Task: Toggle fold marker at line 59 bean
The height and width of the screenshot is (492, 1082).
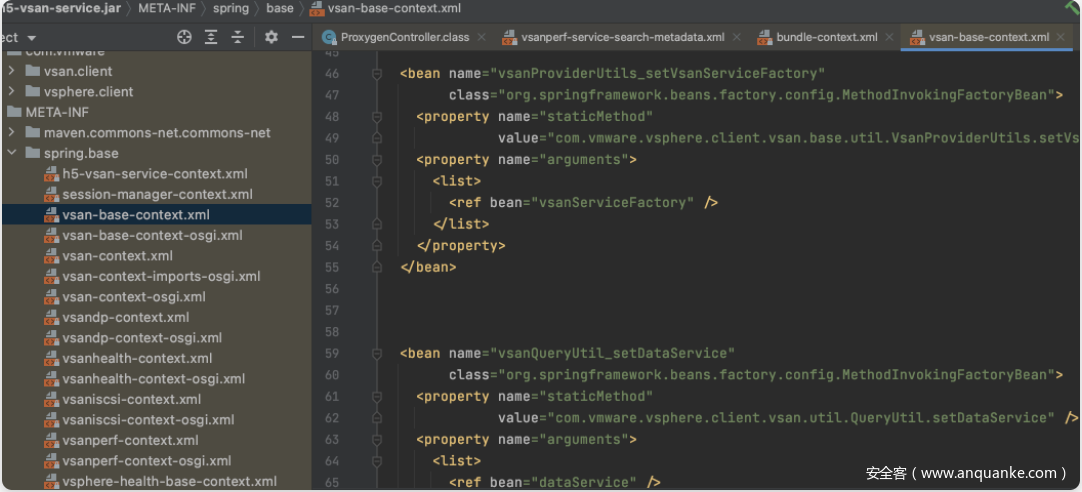Action: tap(377, 353)
